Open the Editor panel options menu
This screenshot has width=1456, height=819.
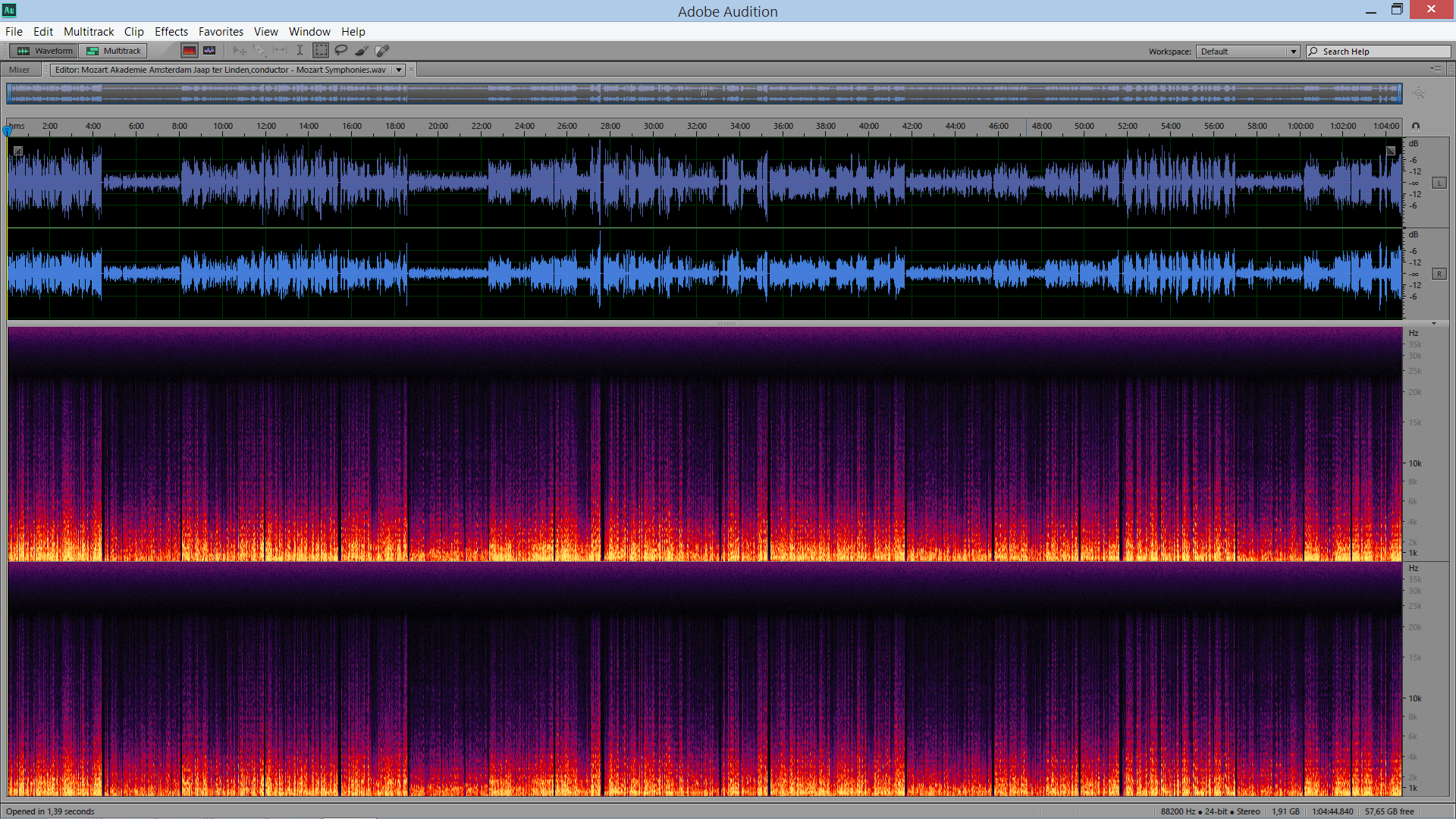[1436, 69]
